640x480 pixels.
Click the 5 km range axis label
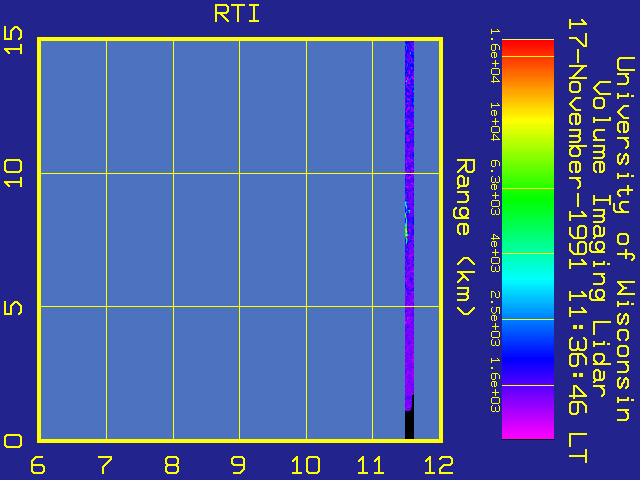click(x=13, y=308)
